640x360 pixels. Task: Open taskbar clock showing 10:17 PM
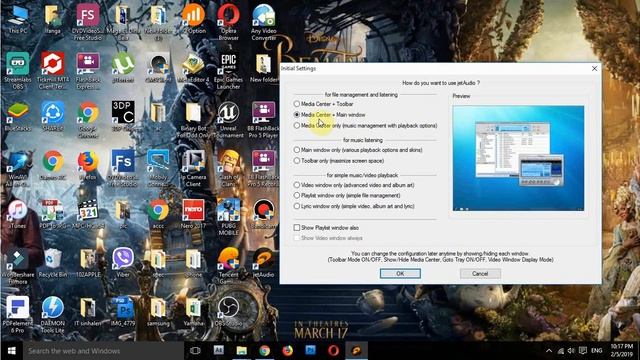tap(621, 351)
